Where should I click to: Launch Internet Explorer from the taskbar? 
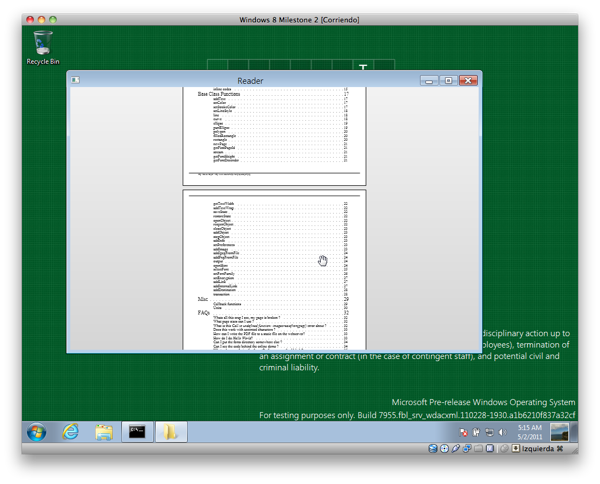pyautogui.click(x=70, y=432)
